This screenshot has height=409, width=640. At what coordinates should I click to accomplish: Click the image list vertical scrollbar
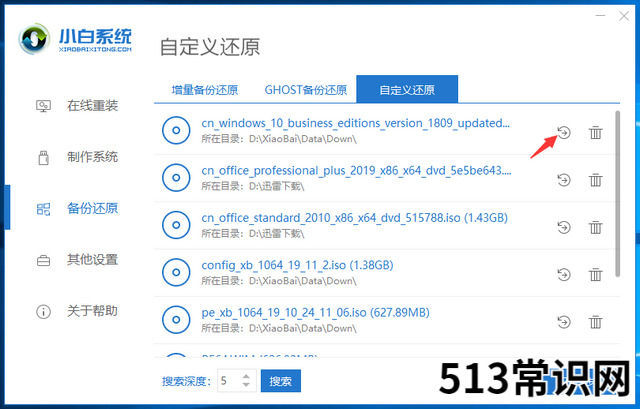[x=617, y=194]
